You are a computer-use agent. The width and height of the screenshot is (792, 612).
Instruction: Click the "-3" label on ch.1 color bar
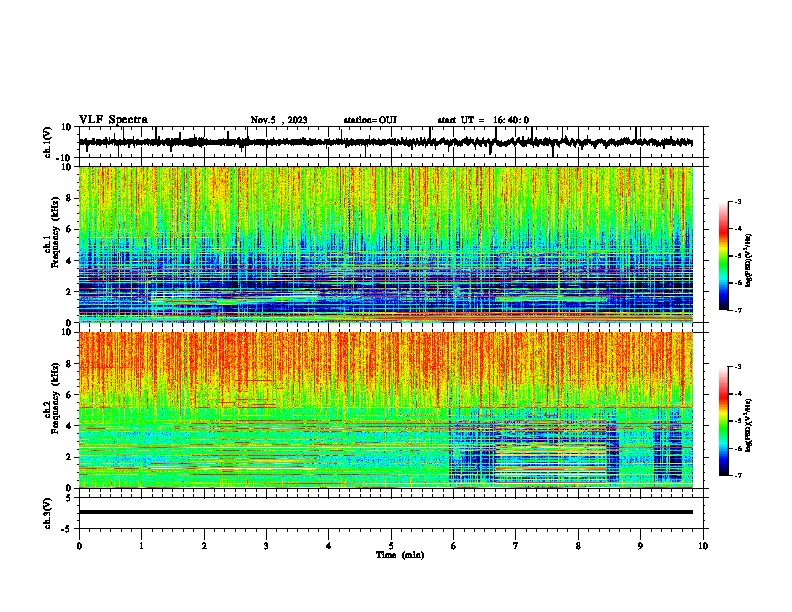click(737, 201)
